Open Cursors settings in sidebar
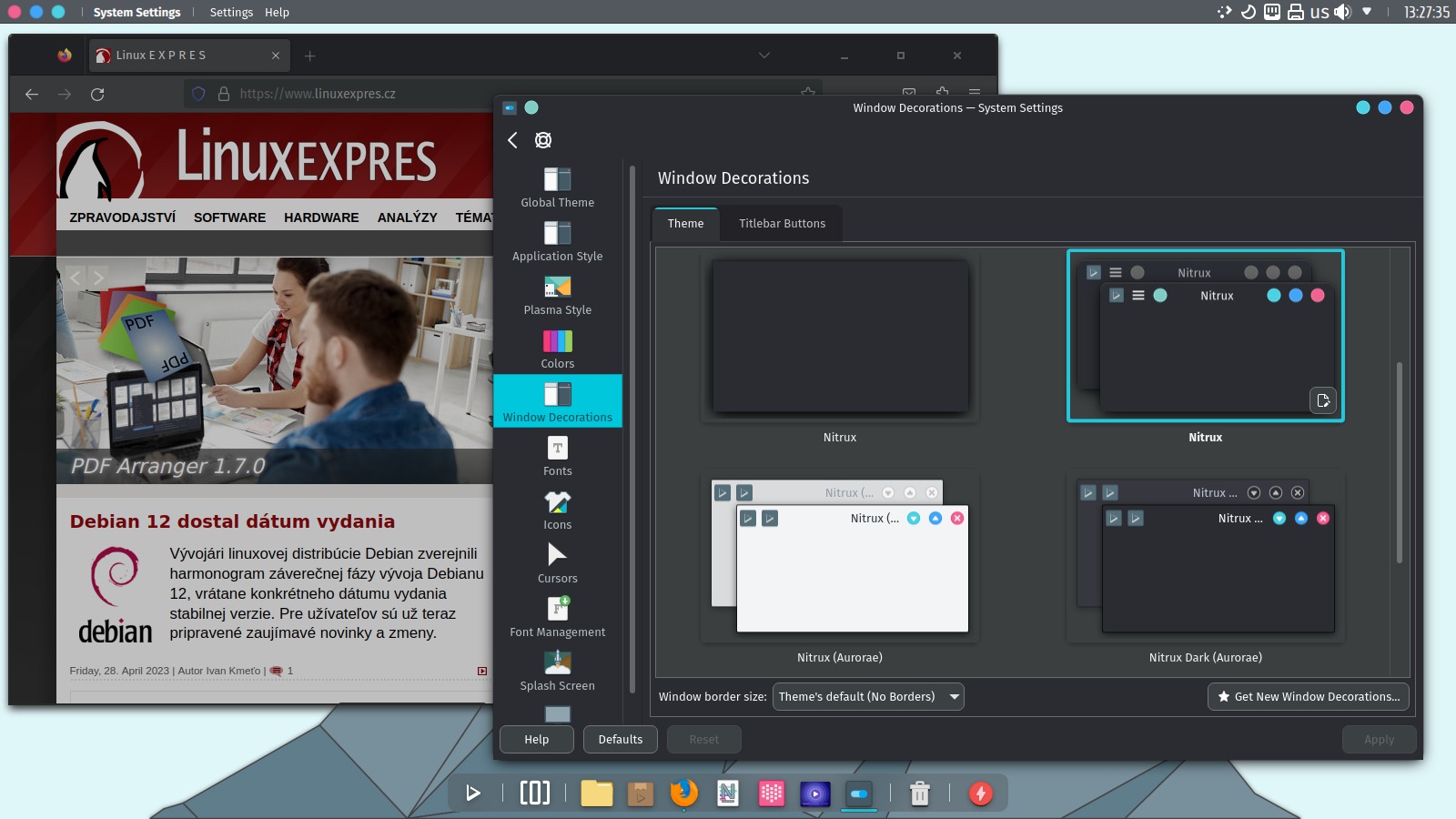 [x=558, y=563]
